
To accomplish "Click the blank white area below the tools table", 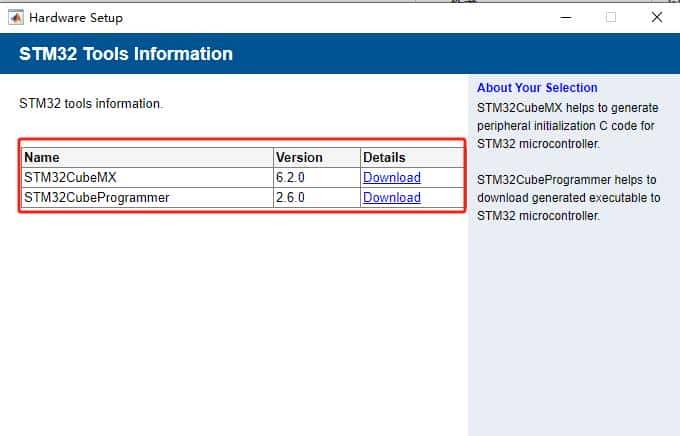I will (x=240, y=320).
